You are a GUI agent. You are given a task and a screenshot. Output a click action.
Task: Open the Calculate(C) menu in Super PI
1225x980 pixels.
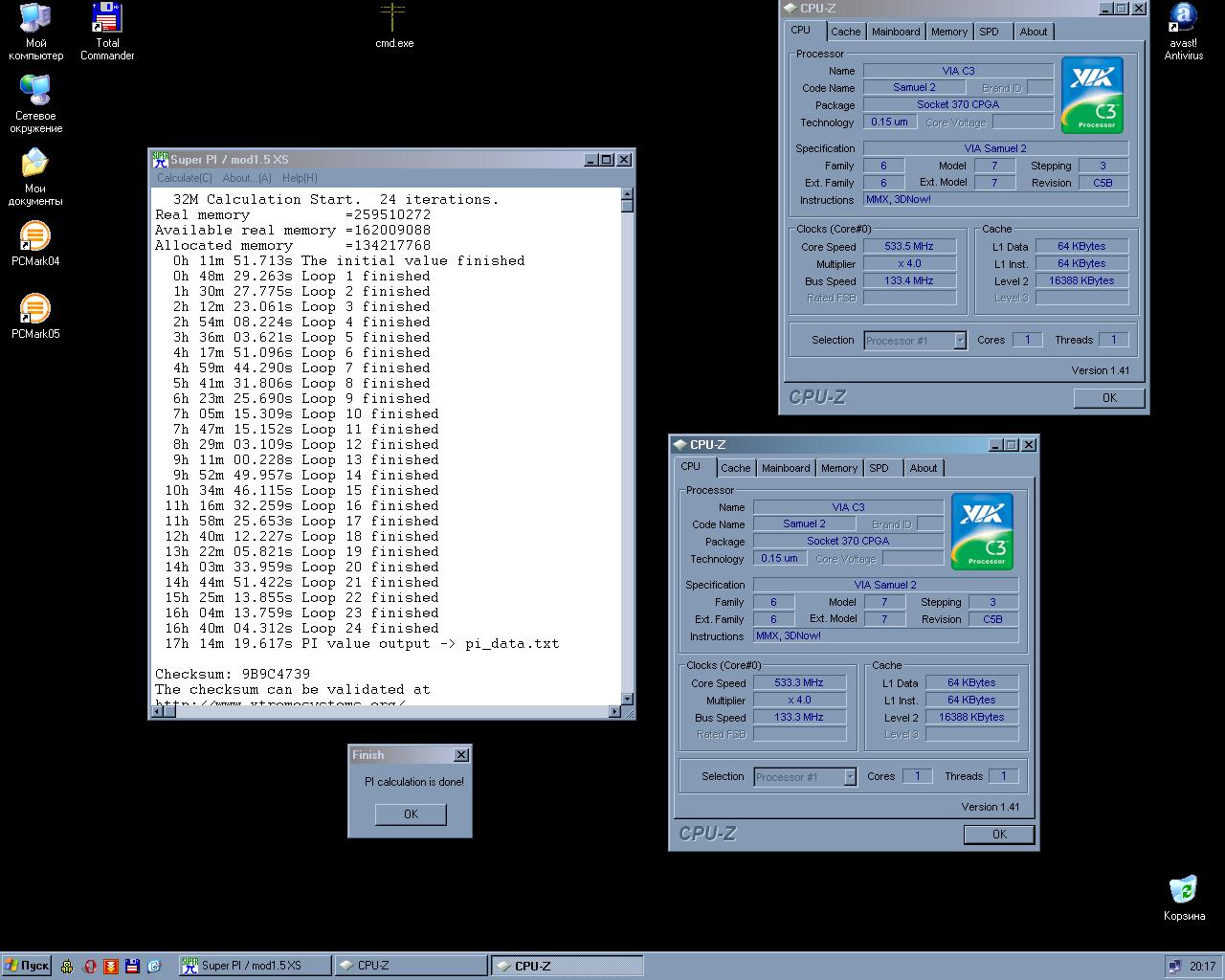(x=185, y=178)
